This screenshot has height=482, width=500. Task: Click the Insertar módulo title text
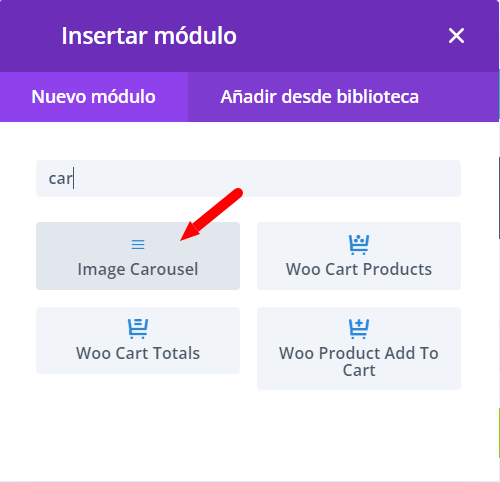(x=149, y=36)
